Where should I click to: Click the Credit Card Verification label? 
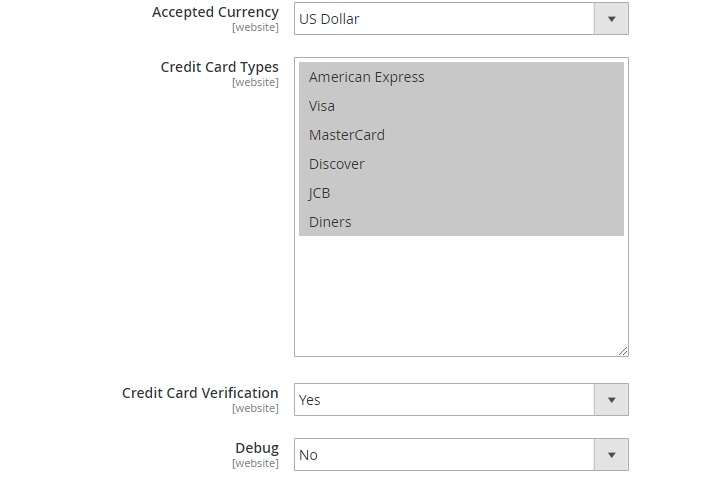click(x=200, y=393)
